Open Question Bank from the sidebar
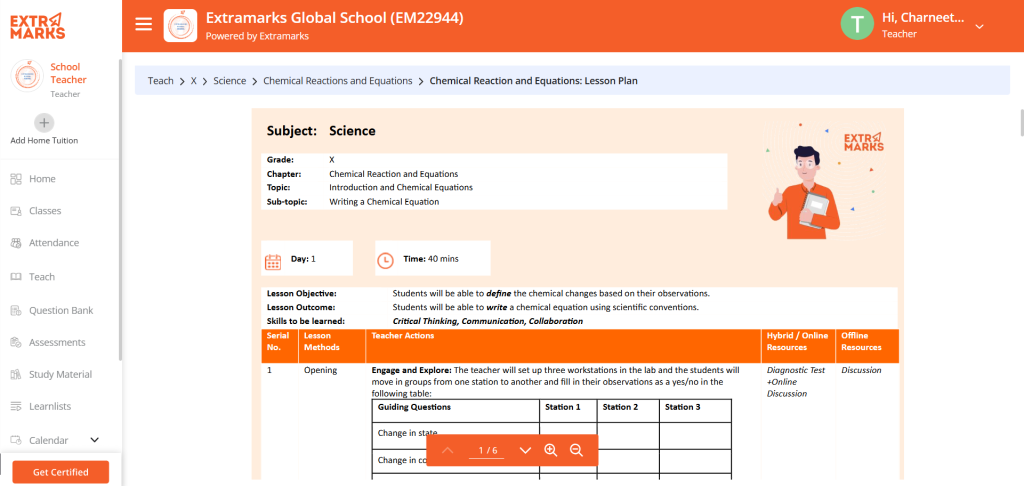Image resolution: width=1024 pixels, height=486 pixels. pyautogui.click(x=61, y=310)
